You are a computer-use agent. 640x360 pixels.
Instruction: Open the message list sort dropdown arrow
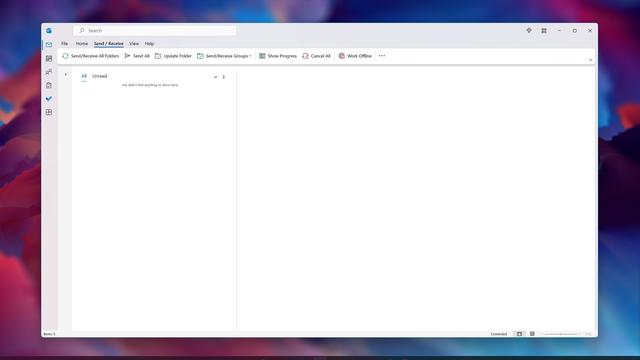pos(216,77)
